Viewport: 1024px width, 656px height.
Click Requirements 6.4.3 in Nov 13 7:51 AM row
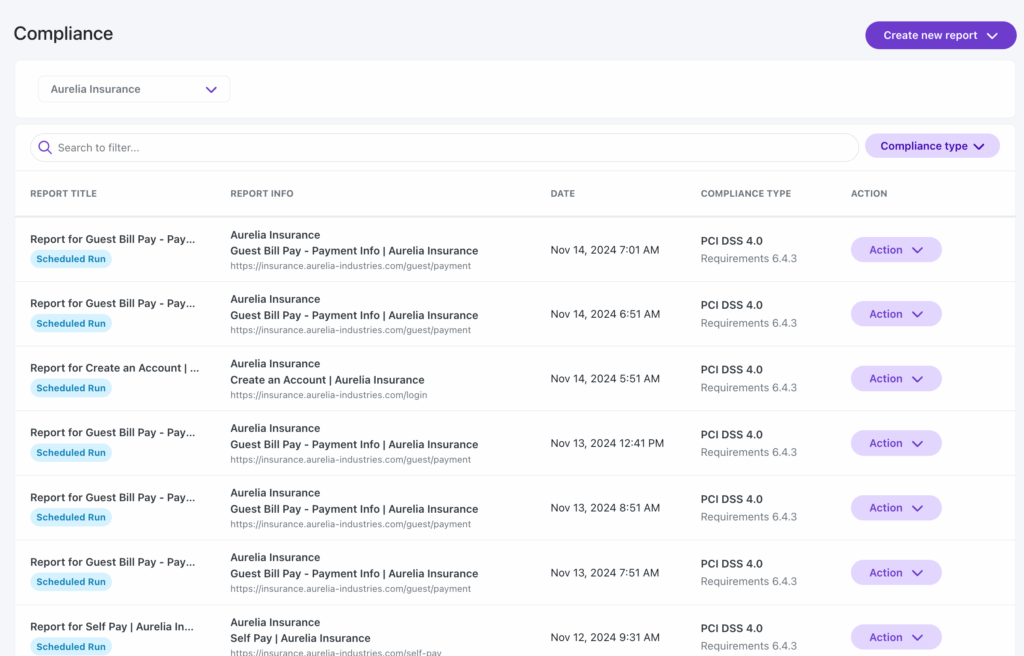[x=748, y=582]
